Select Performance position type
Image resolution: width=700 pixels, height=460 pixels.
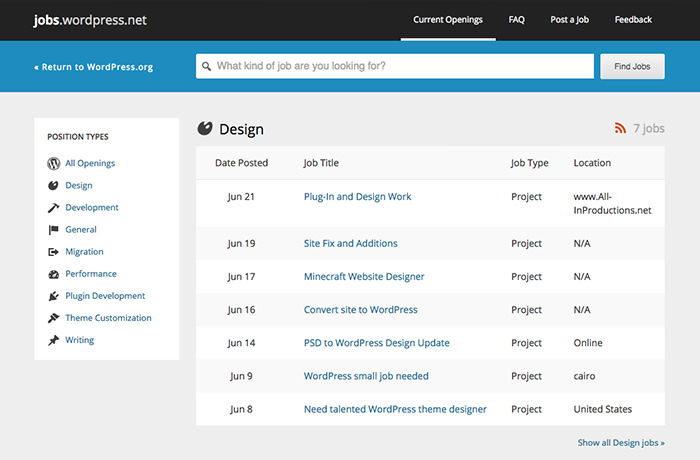click(x=91, y=274)
